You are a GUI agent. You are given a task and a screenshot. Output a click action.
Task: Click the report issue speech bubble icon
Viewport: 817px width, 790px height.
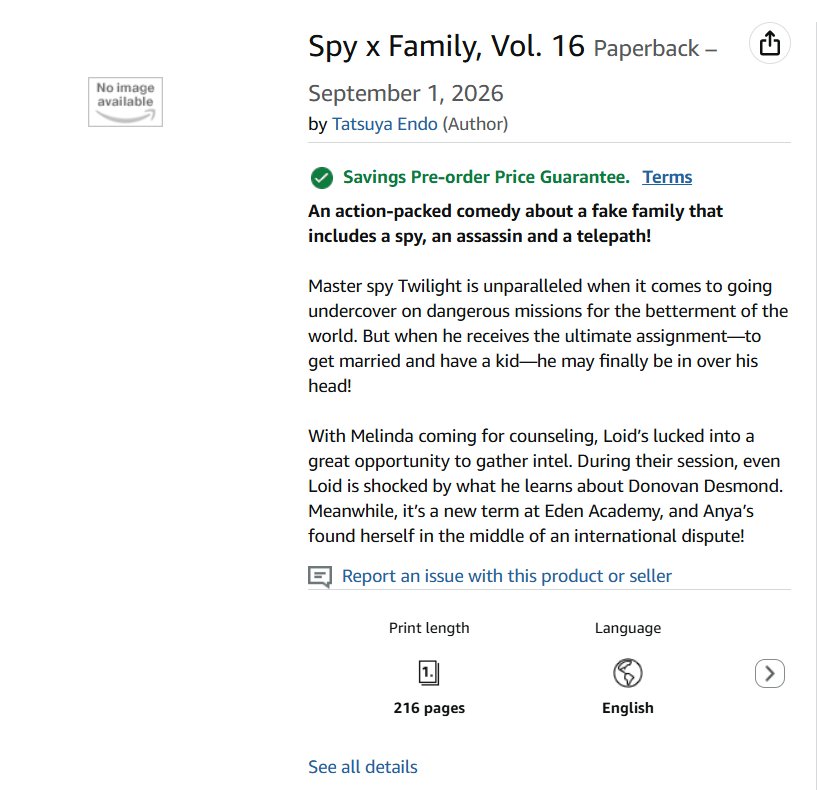click(320, 577)
